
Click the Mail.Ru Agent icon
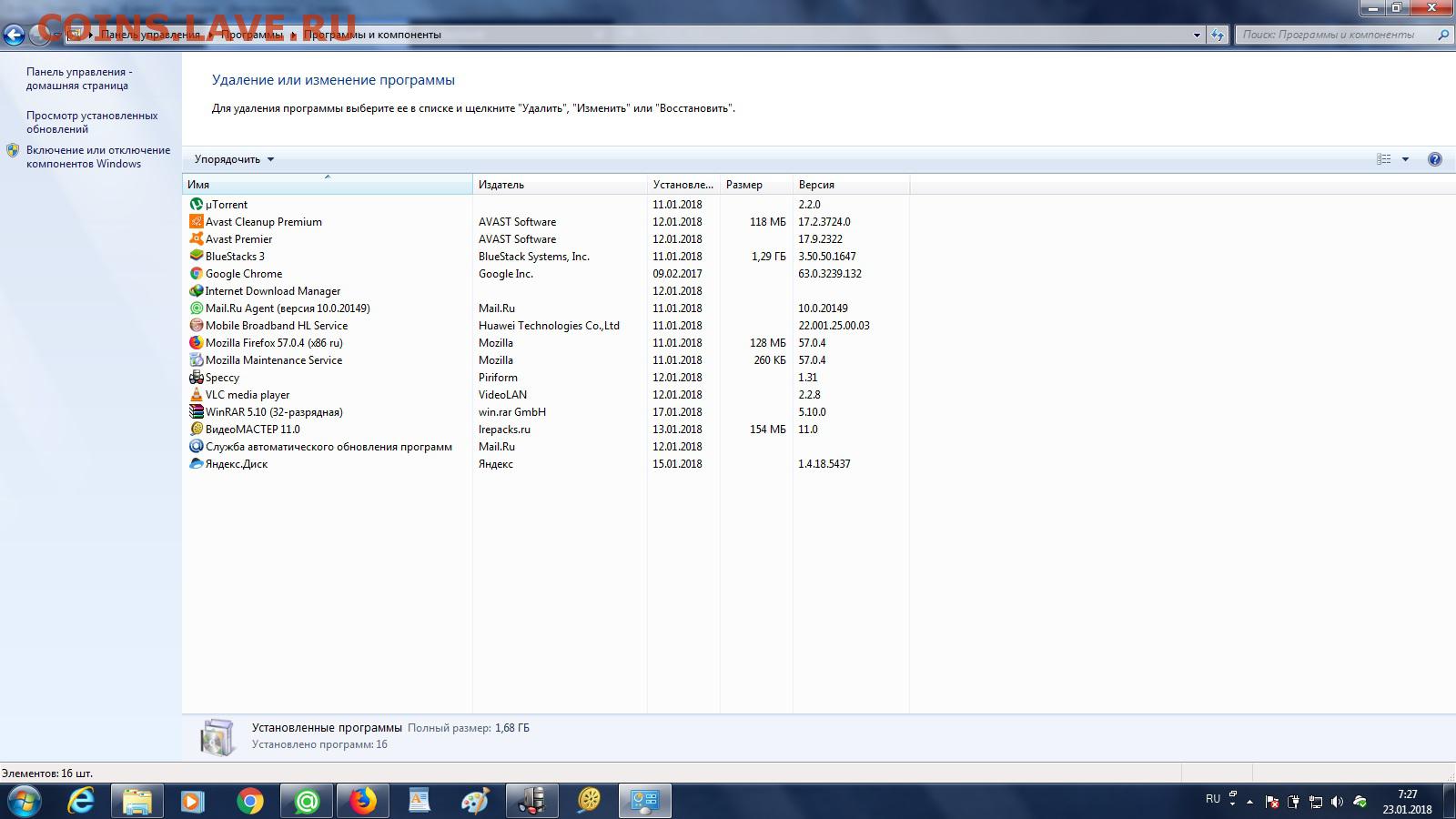point(196,308)
